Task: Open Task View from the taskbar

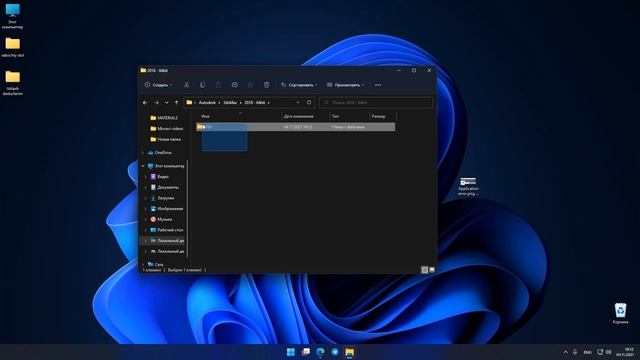Action: (x=305, y=352)
